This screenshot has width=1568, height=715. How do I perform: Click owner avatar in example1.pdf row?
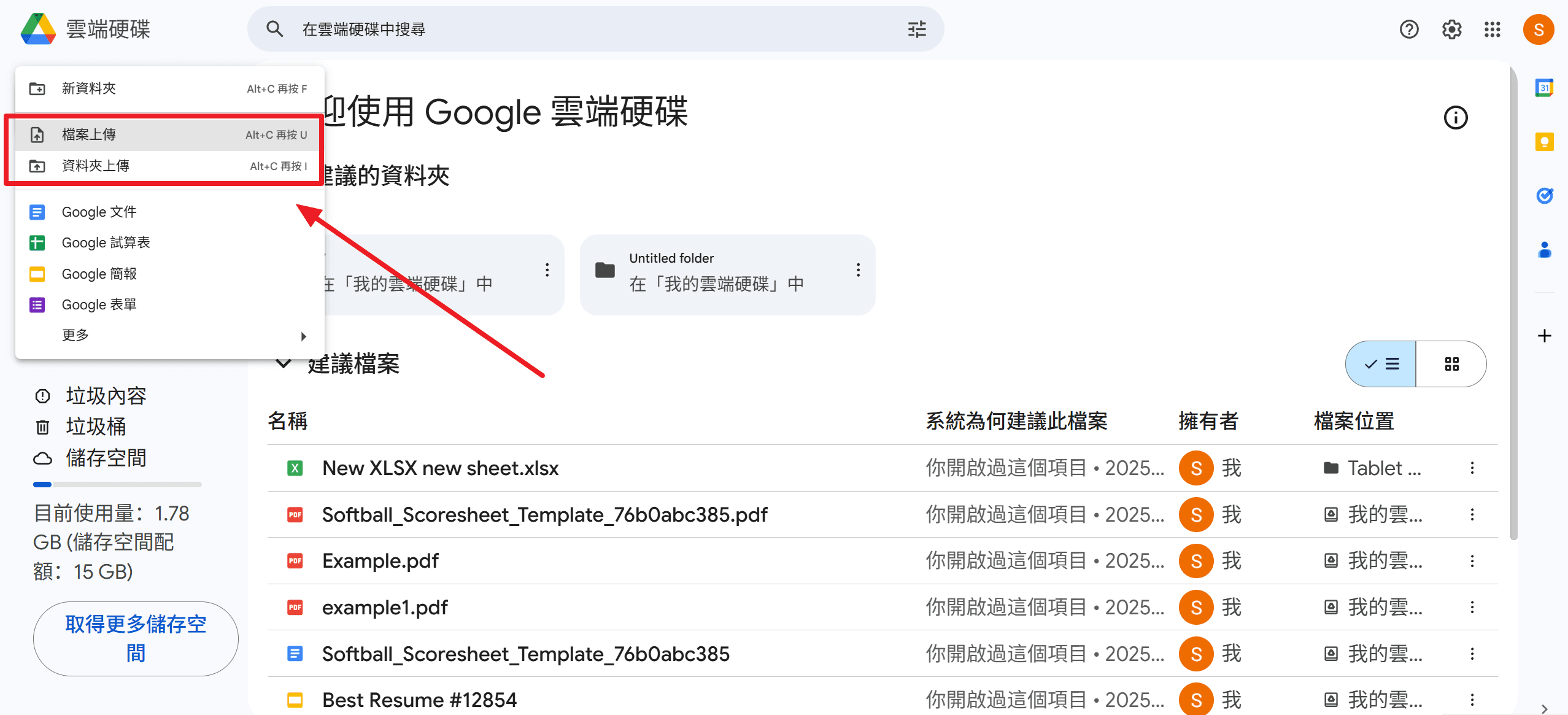coord(1196,608)
